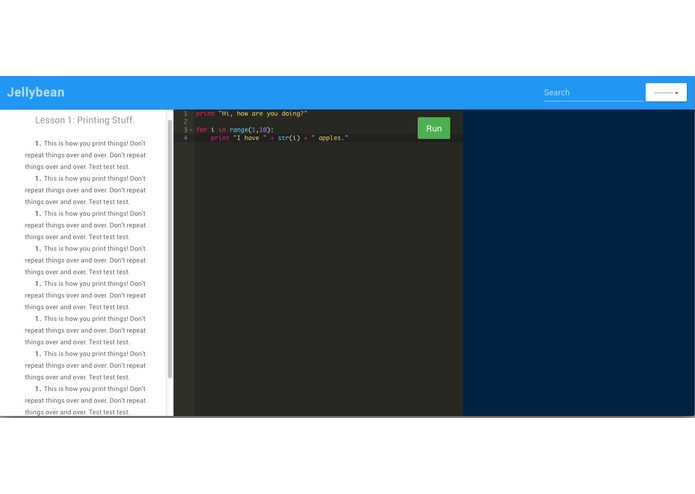Screen dimensions: 695x494
Task: Run the code with the green Run button
Action: (433, 128)
